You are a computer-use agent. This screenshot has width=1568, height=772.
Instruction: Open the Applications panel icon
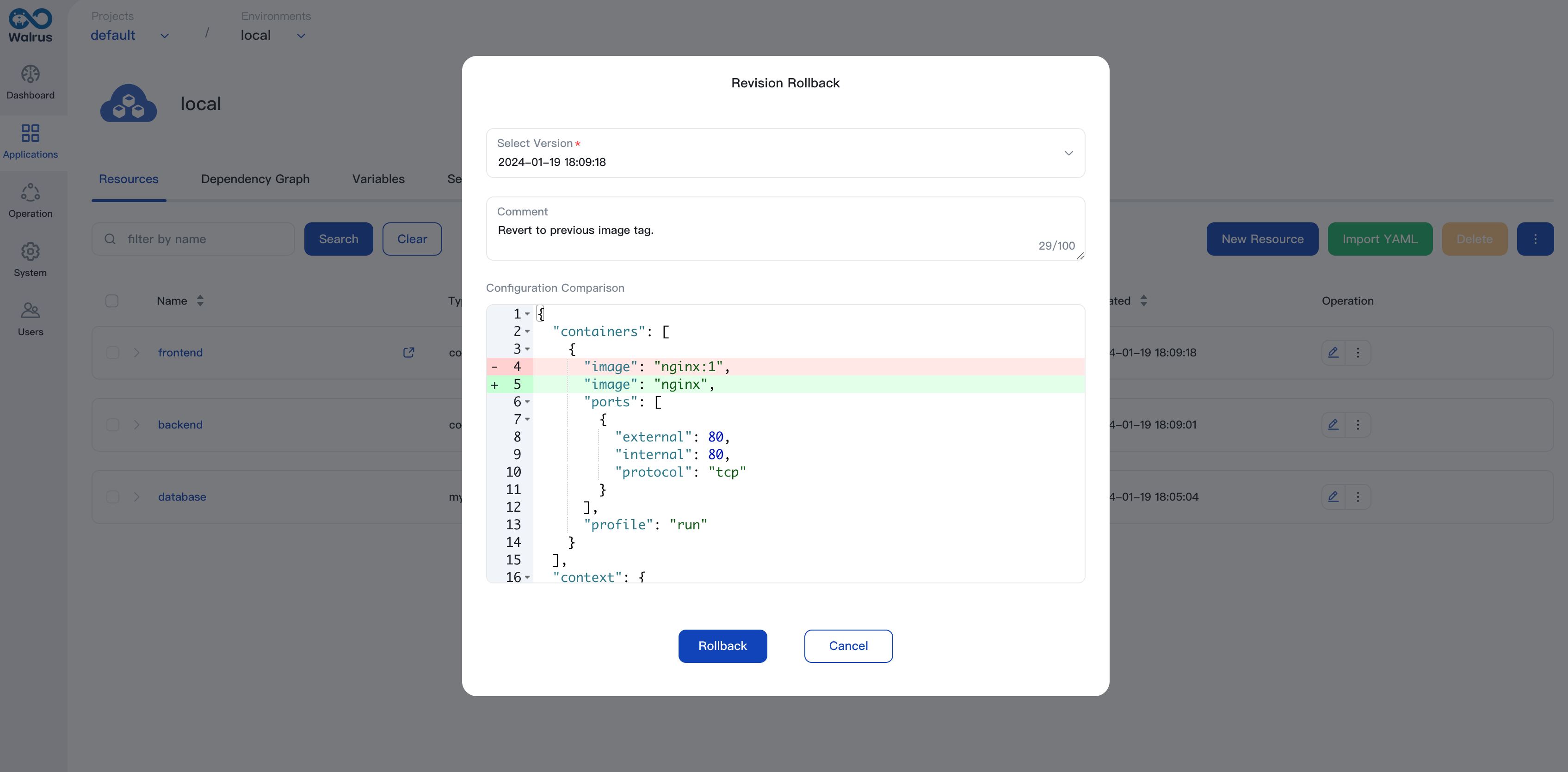(x=30, y=140)
